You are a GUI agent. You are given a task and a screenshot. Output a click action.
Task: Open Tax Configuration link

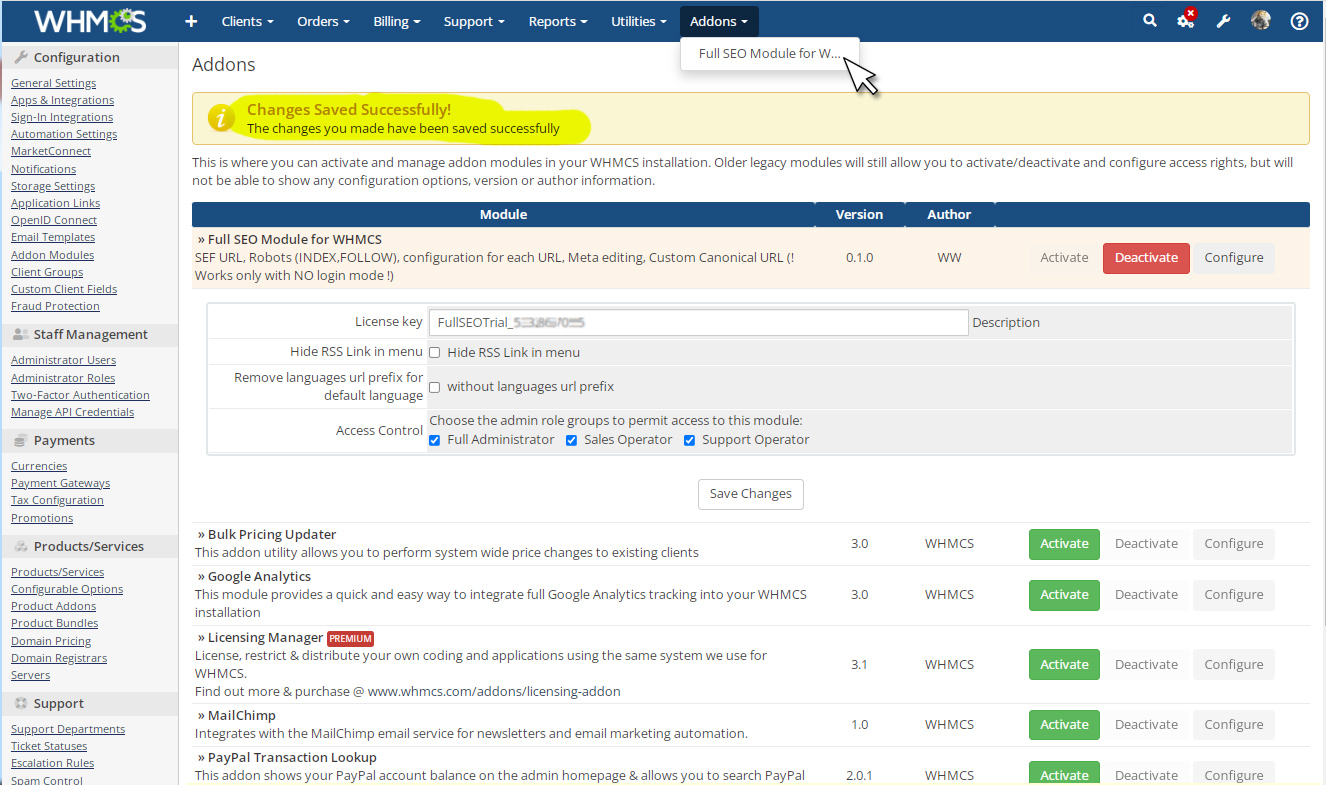tap(57, 500)
